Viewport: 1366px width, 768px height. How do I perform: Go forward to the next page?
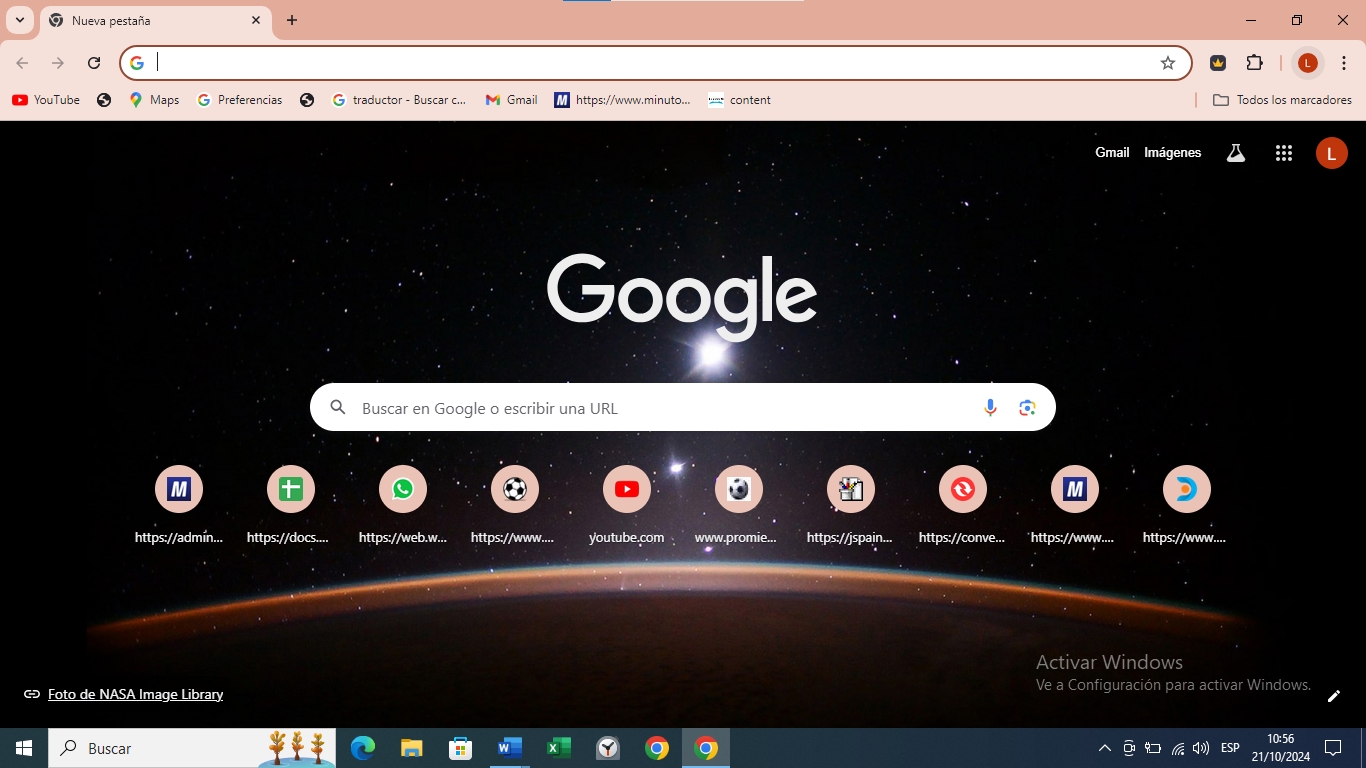coord(58,63)
